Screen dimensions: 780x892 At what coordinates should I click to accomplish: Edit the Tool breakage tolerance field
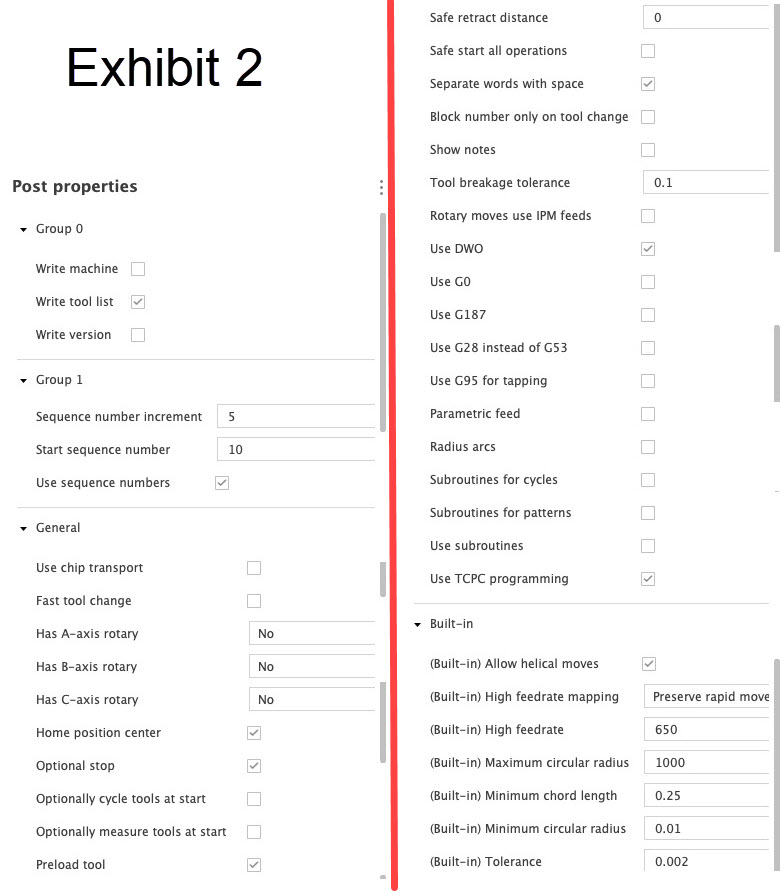(706, 183)
